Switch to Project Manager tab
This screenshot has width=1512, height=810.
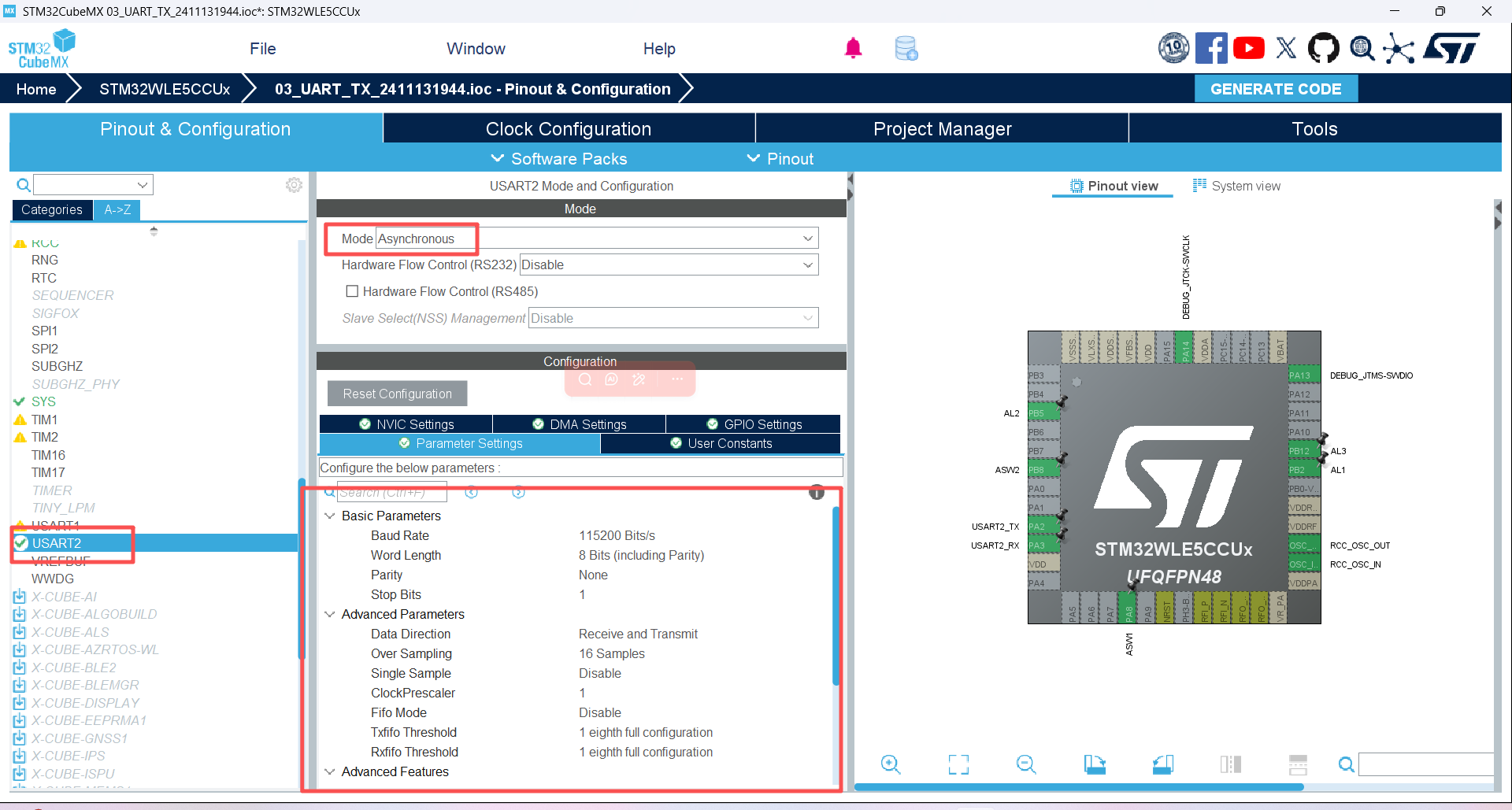point(942,128)
